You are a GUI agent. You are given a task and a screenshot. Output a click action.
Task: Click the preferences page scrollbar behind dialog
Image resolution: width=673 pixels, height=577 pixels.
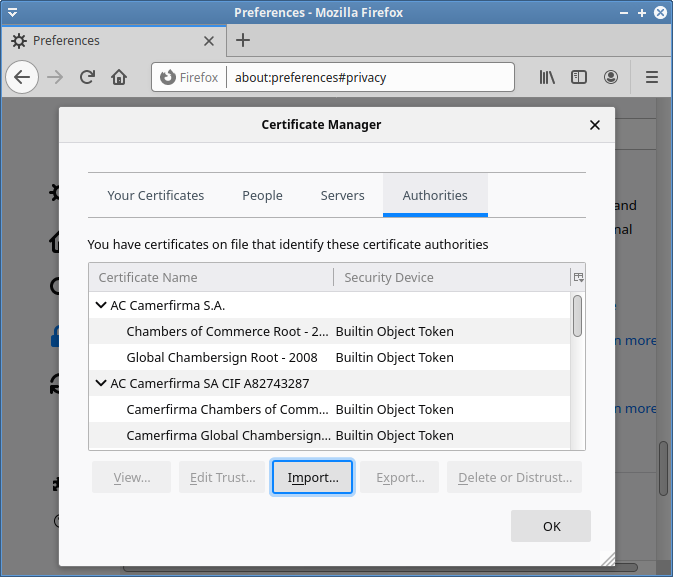pos(664,468)
